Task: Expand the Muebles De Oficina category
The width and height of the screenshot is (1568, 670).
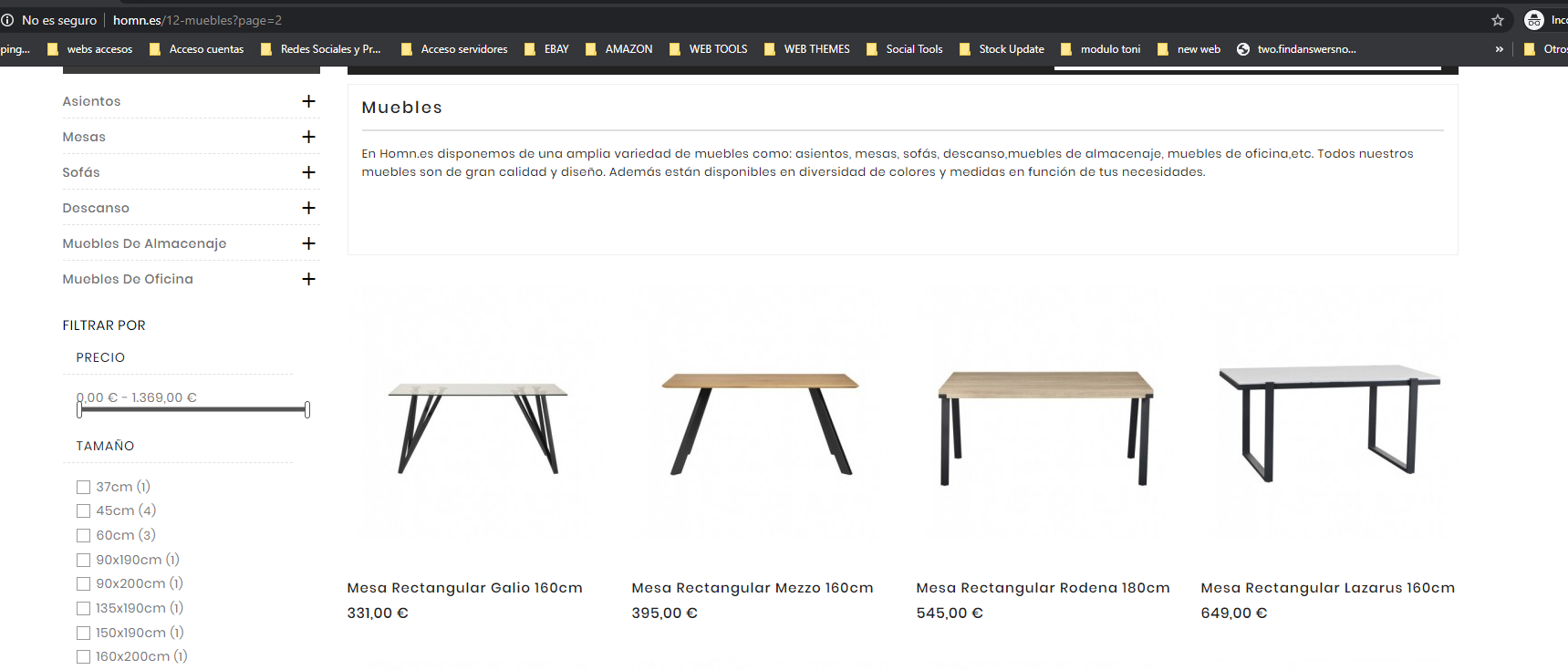Action: pos(308,279)
